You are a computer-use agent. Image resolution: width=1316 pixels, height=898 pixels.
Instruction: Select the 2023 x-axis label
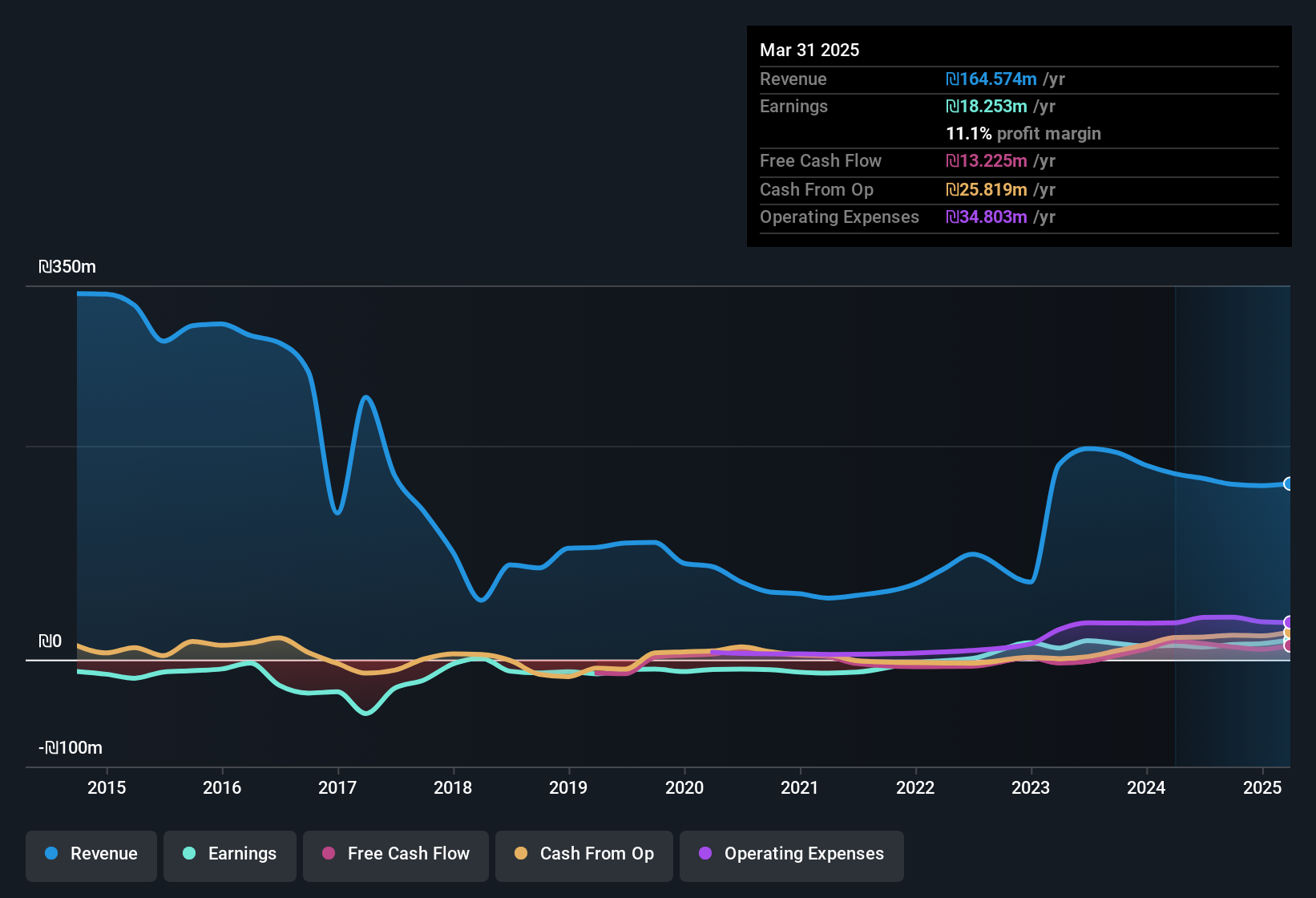1031,787
